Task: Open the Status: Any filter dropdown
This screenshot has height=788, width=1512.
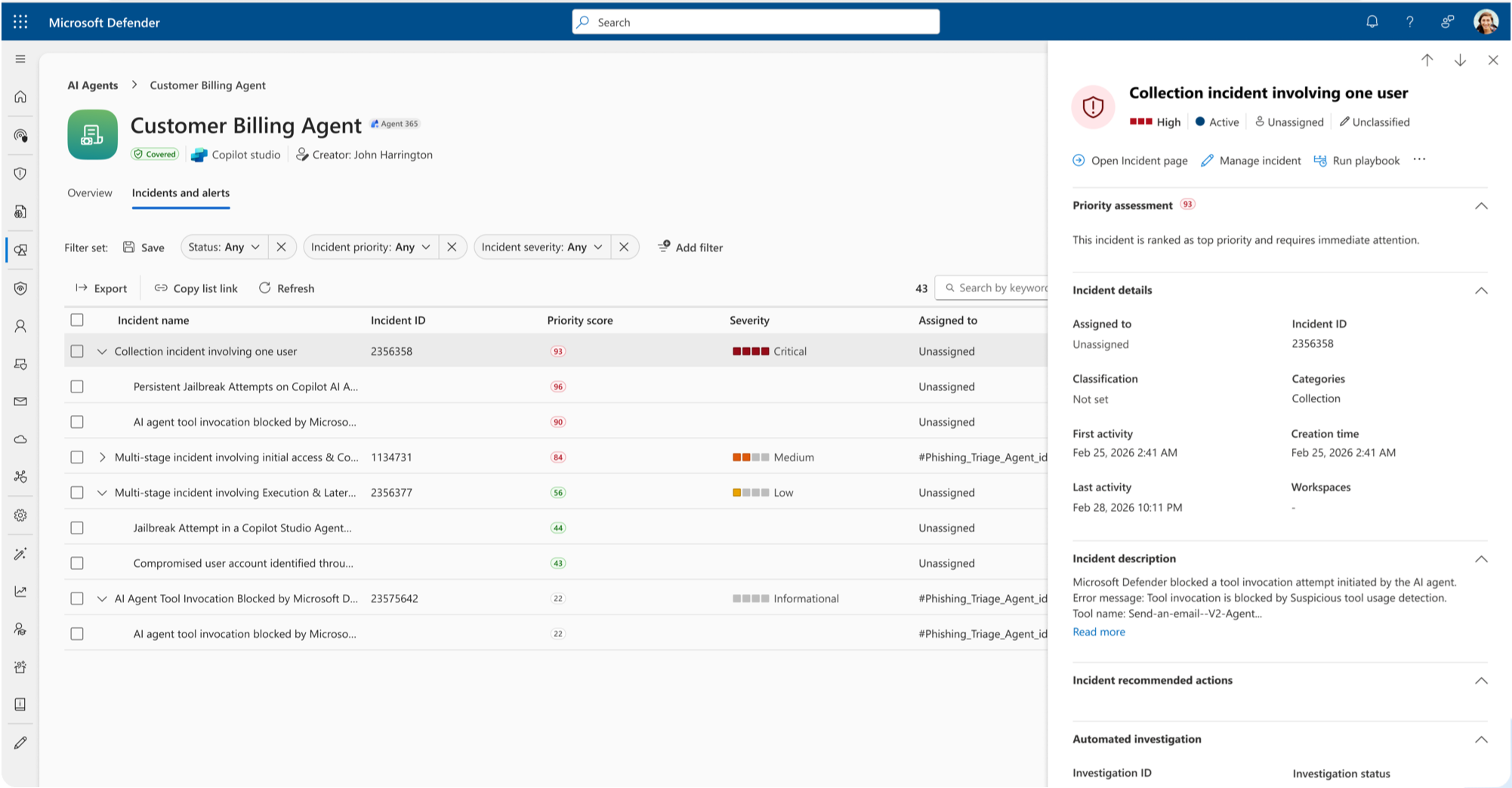Action: tap(224, 247)
